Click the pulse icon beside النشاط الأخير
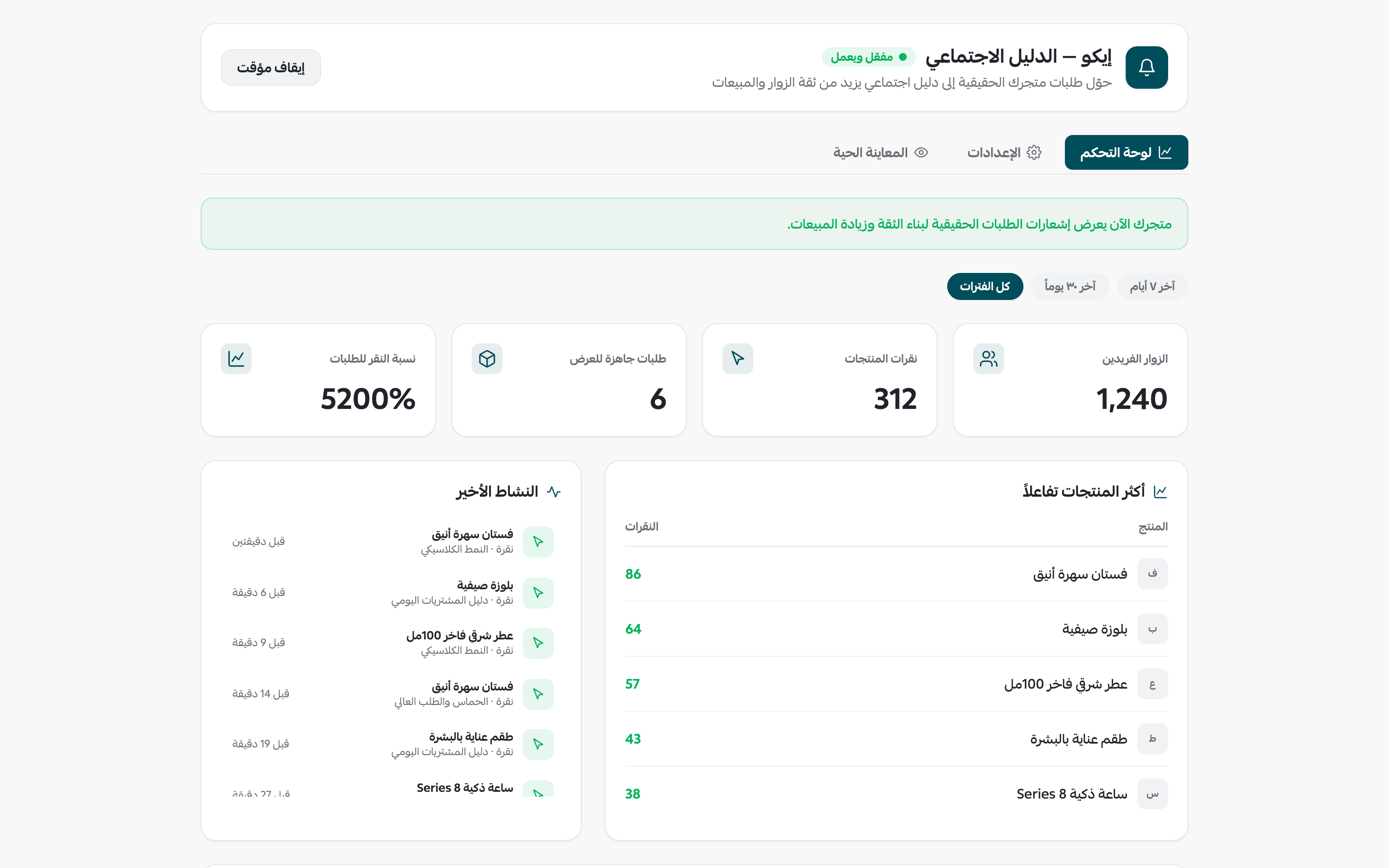Viewport: 1389px width, 868px height. pyautogui.click(x=553, y=492)
